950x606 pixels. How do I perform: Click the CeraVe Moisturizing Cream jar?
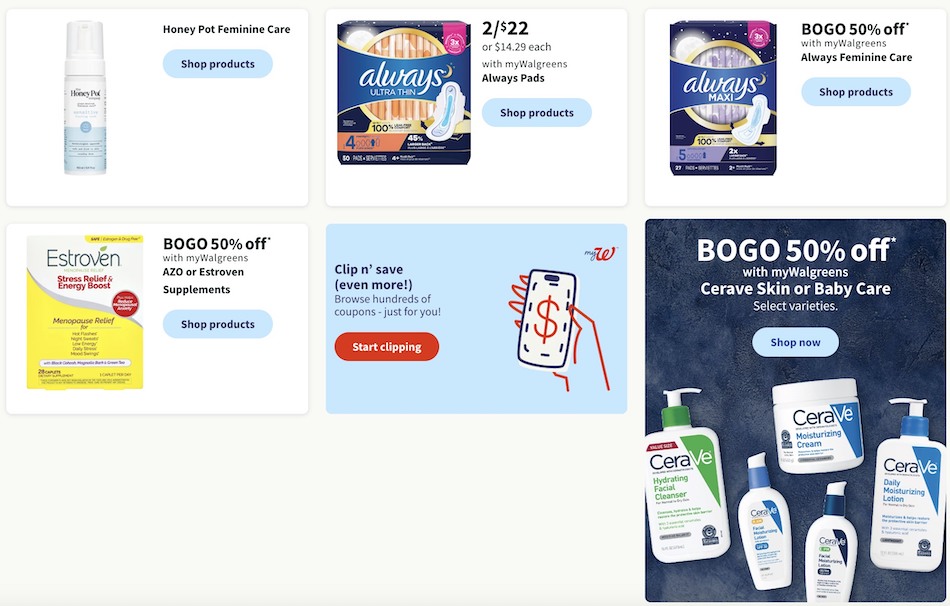[818, 426]
